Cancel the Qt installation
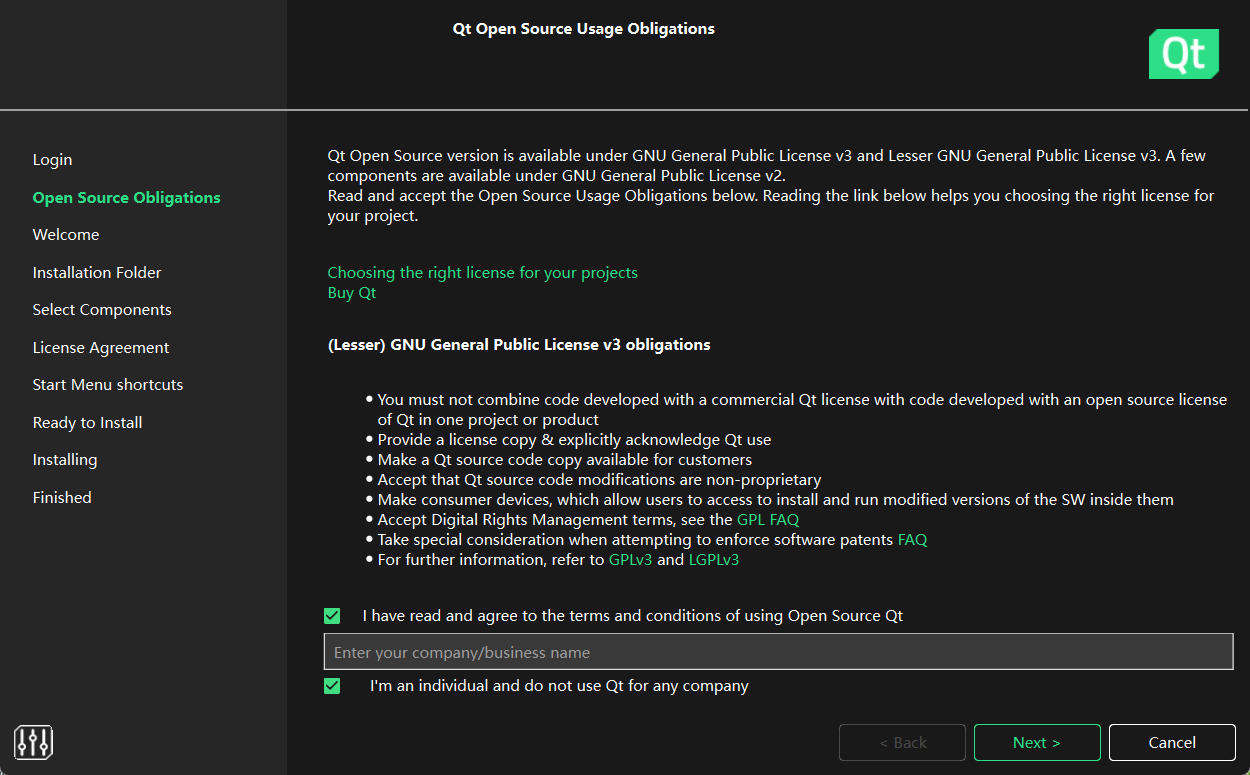 [1172, 742]
